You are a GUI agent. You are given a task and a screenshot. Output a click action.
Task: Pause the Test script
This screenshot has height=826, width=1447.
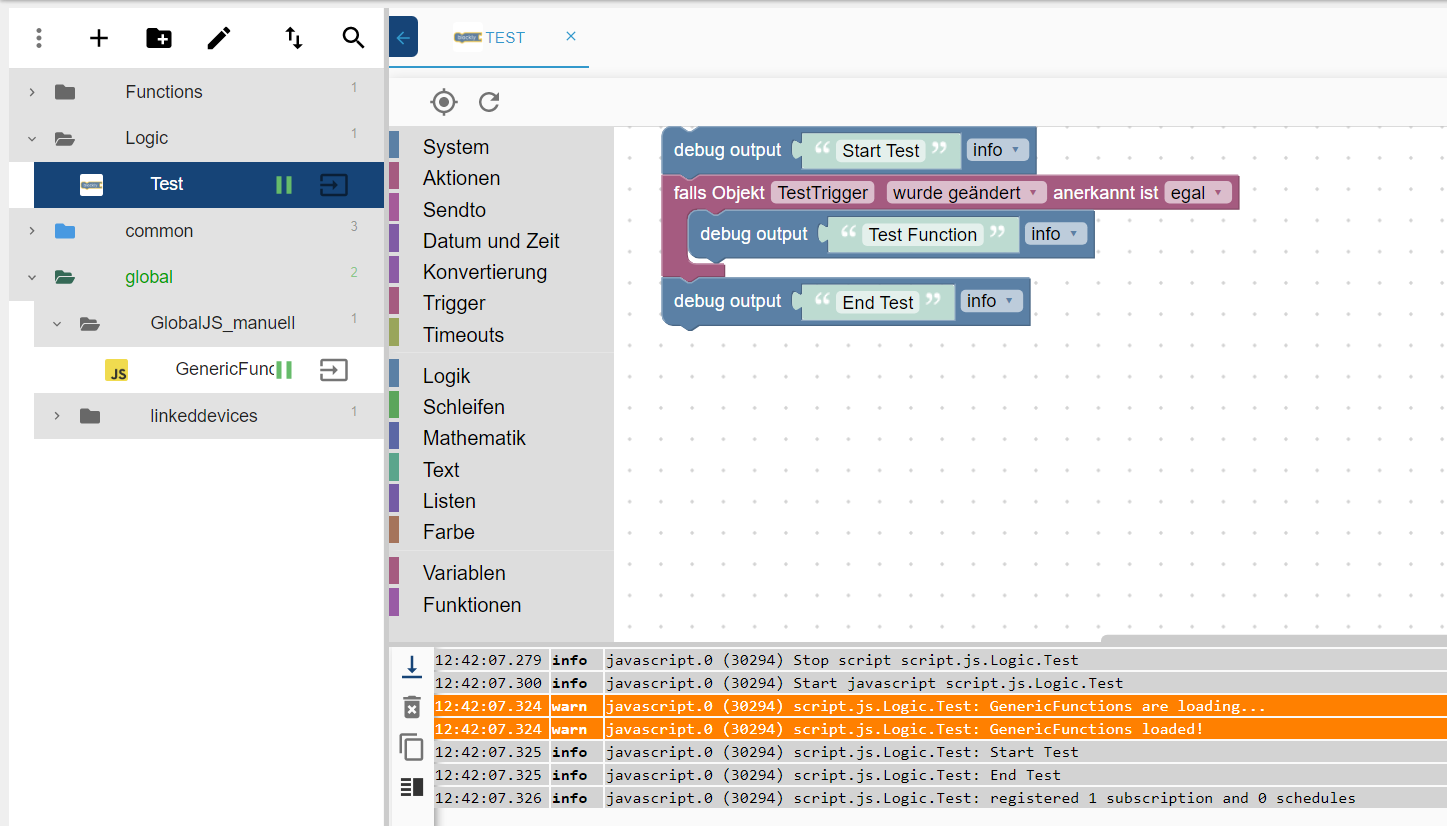coord(284,185)
